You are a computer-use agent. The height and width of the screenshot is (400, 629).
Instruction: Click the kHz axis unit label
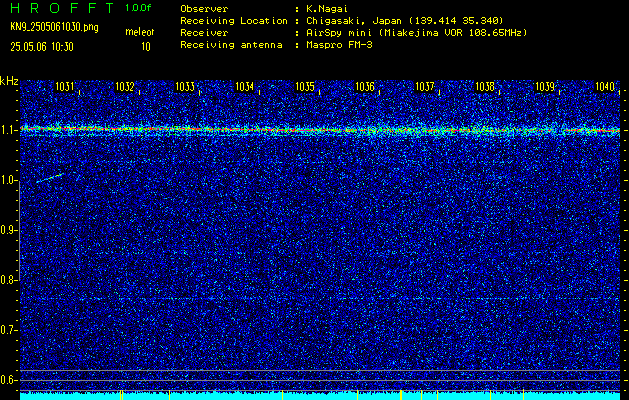[9, 81]
